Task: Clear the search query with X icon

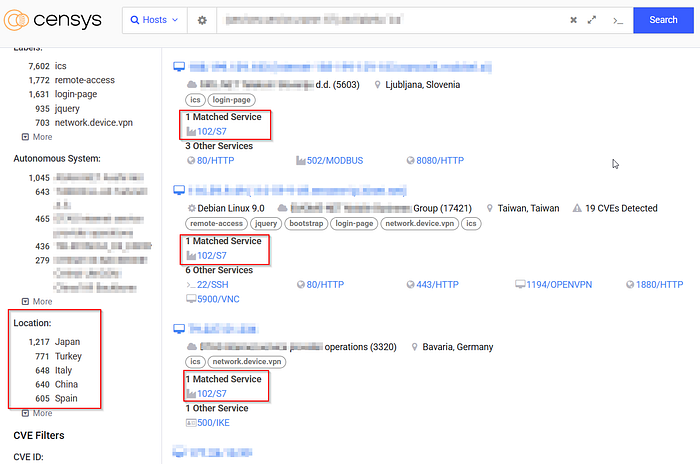Action: 574,20
